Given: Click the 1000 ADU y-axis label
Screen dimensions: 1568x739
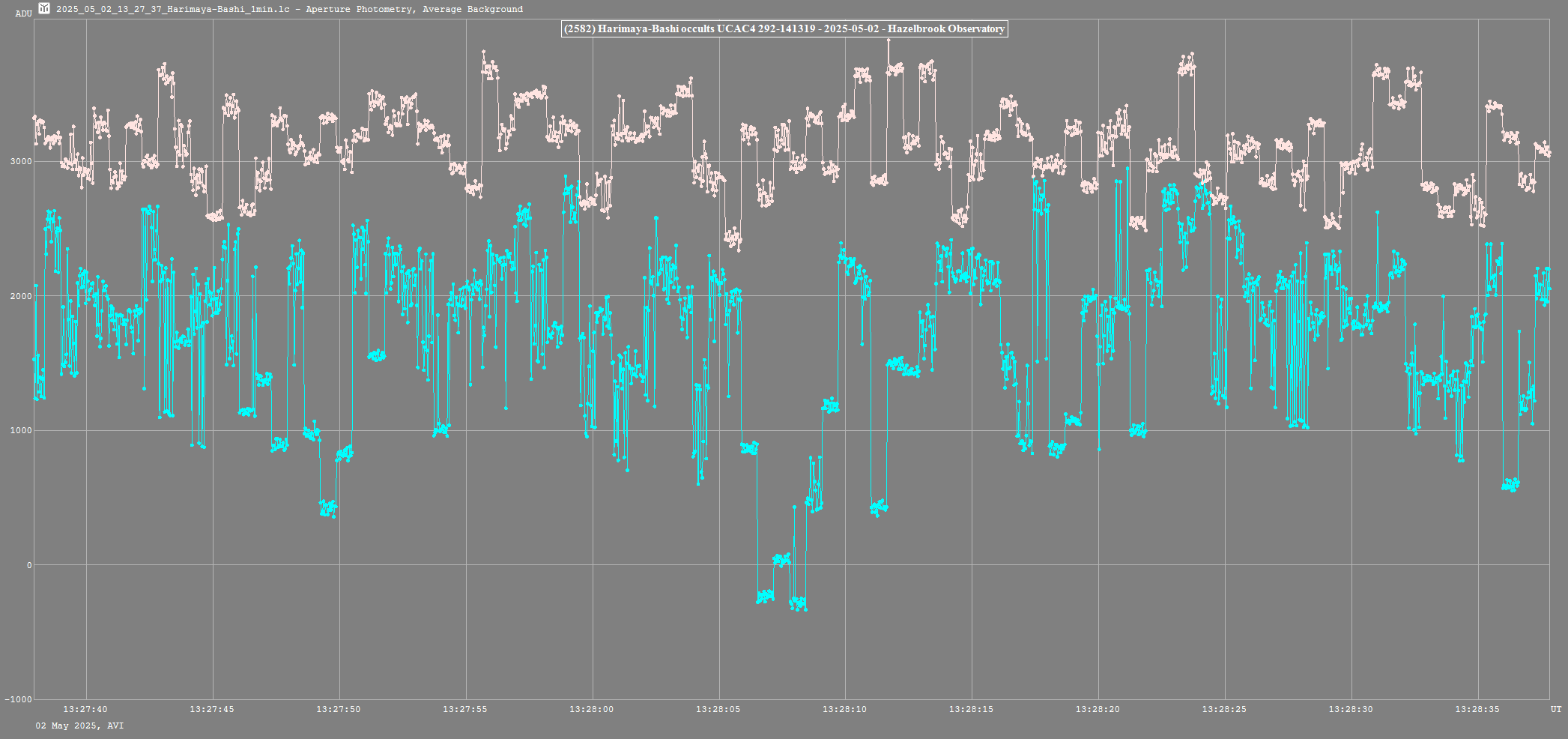Looking at the screenshot, I should pos(21,431).
